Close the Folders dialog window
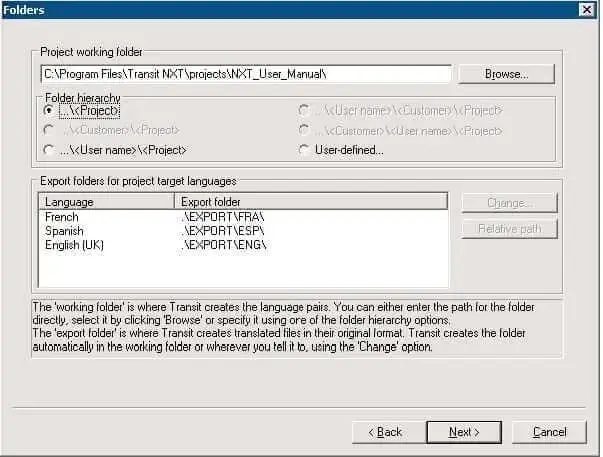 pyautogui.click(x=587, y=9)
